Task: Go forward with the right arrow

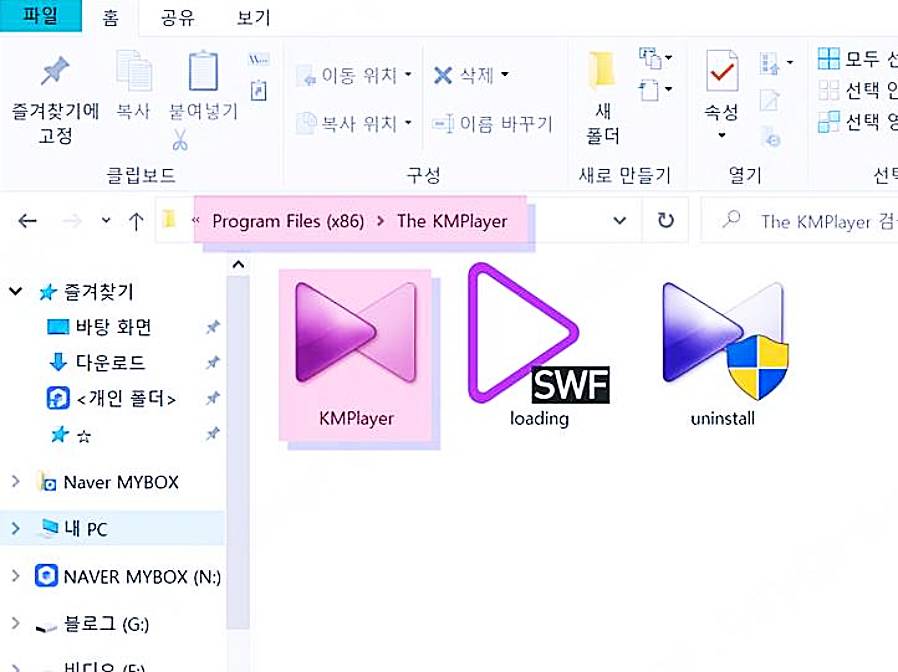Action: click(x=72, y=221)
